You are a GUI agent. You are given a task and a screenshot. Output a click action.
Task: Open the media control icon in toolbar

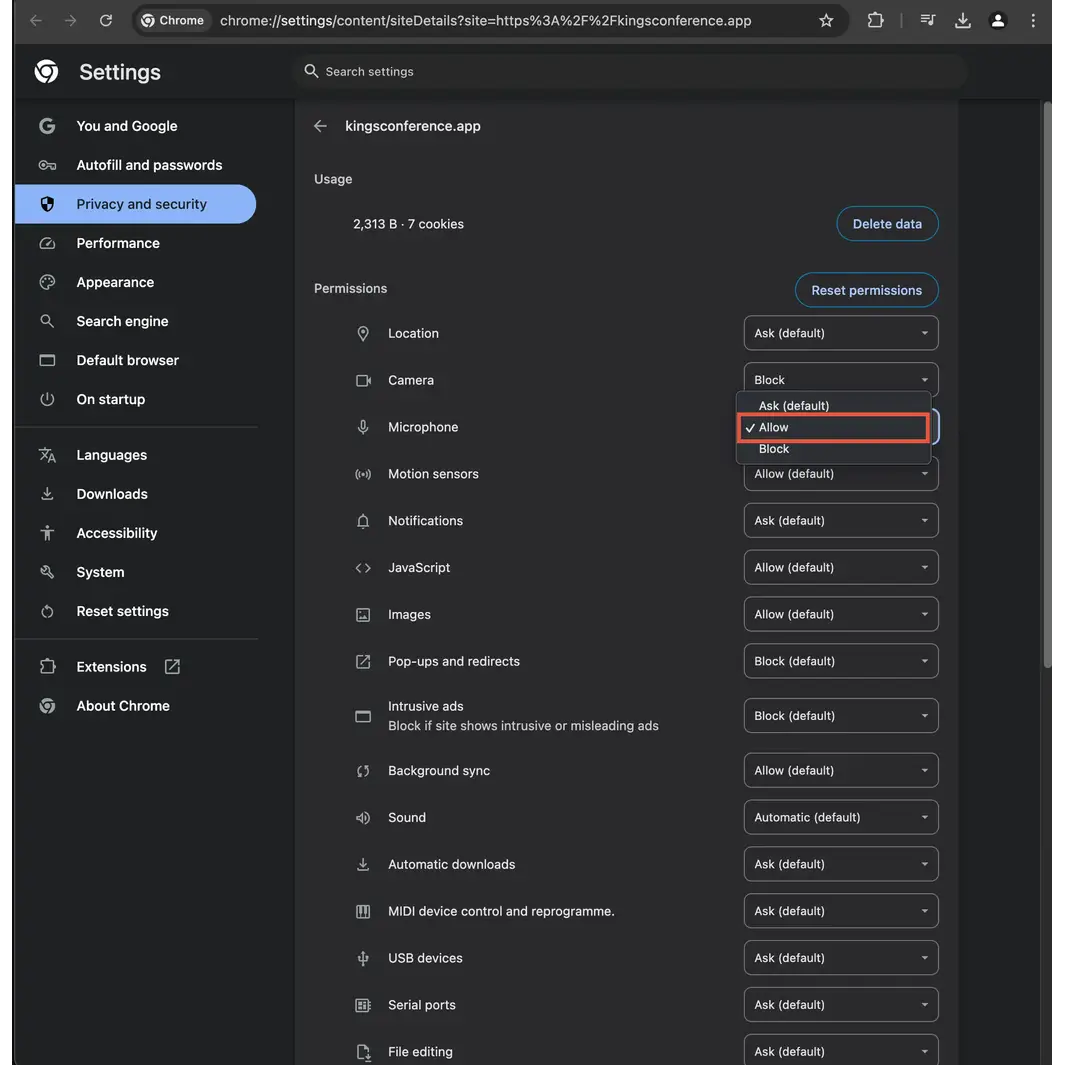click(x=928, y=20)
